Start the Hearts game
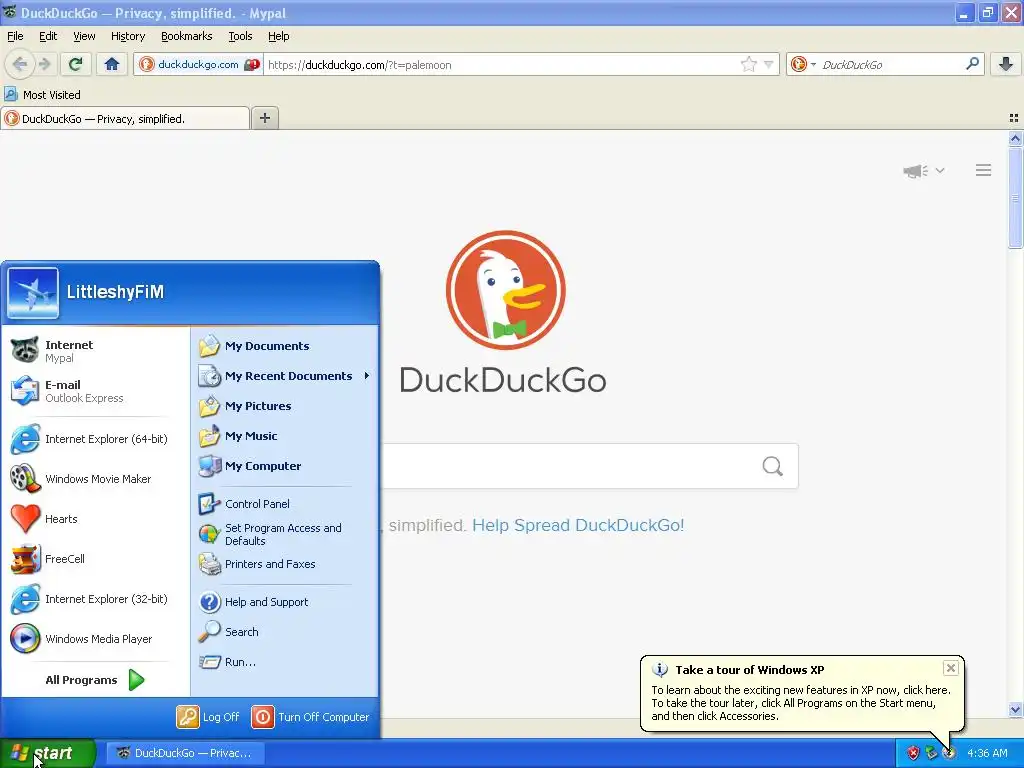 coord(95,519)
